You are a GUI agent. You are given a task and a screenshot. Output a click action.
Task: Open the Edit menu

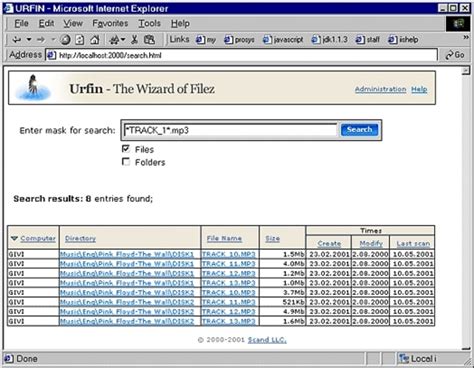[46, 24]
